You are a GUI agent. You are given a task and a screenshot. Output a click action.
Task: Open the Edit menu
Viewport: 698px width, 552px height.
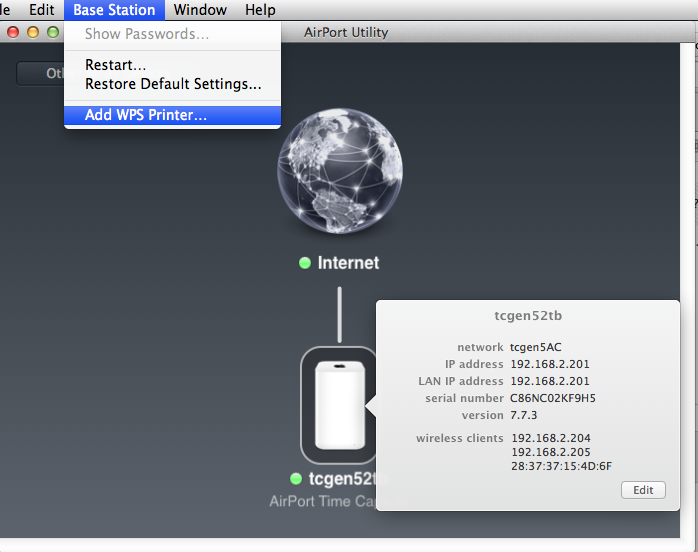pyautogui.click(x=41, y=10)
